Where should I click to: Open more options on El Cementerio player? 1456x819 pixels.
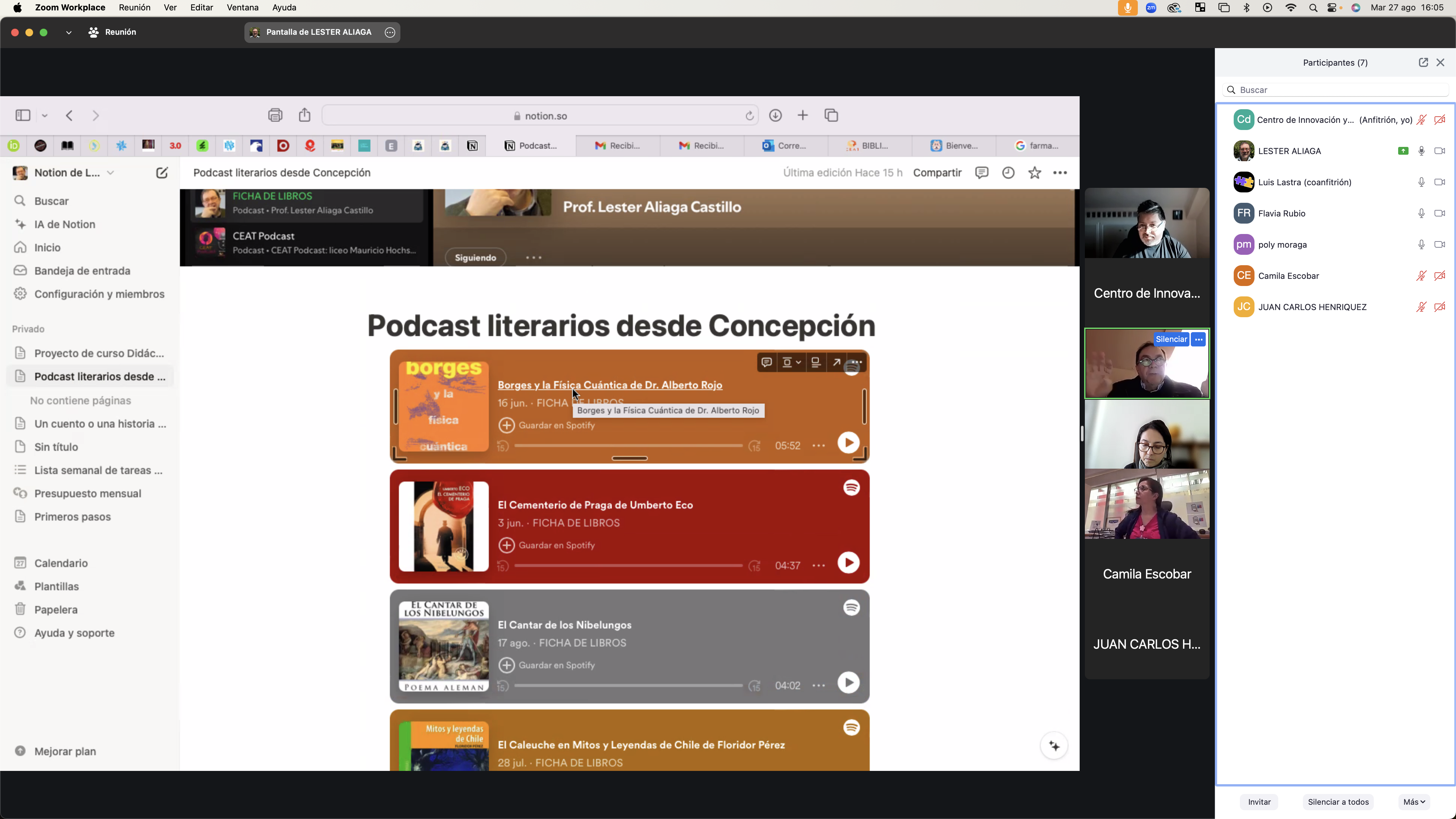pos(818,565)
